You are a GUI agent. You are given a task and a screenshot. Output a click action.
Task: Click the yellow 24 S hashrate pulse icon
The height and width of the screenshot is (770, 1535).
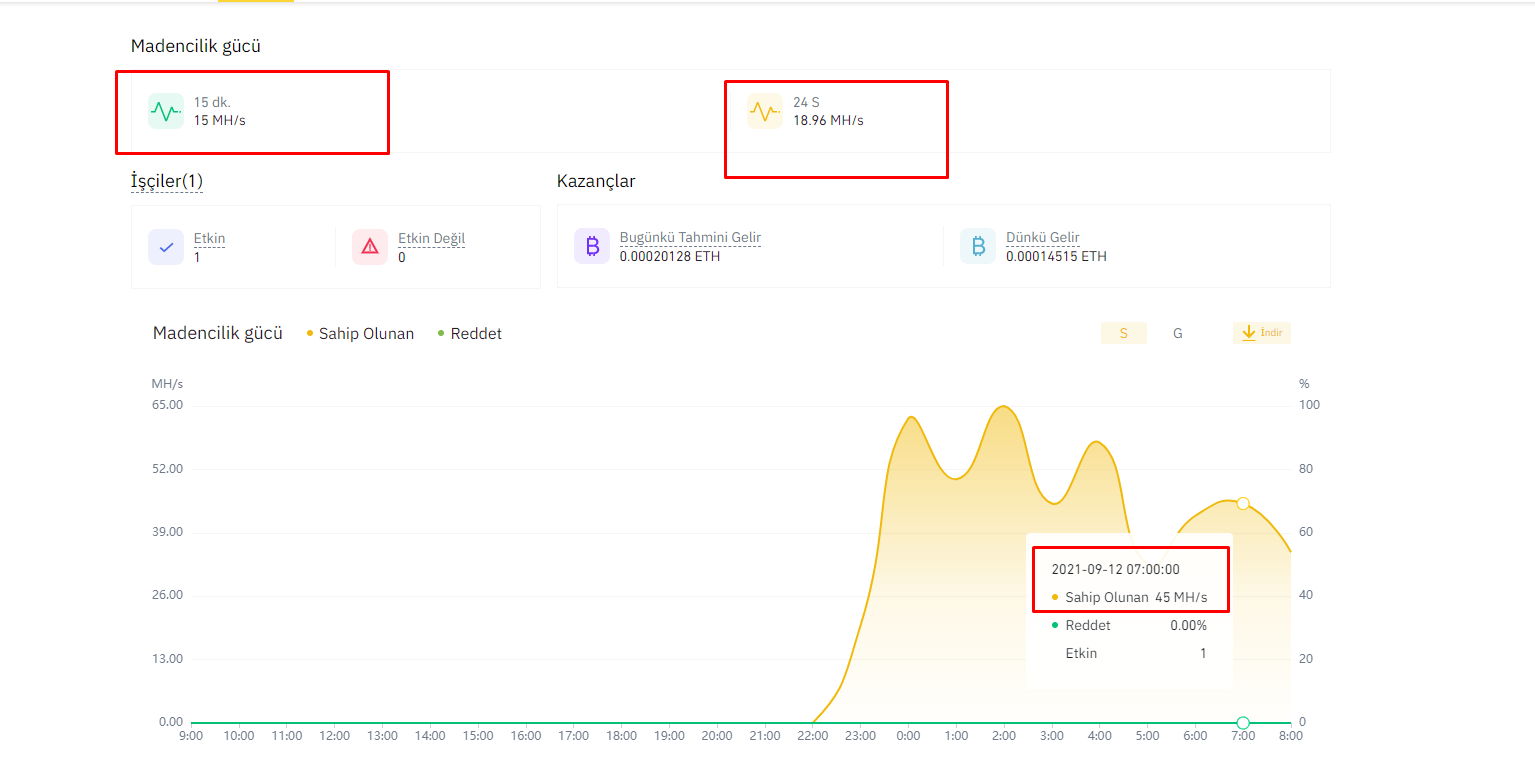765,111
